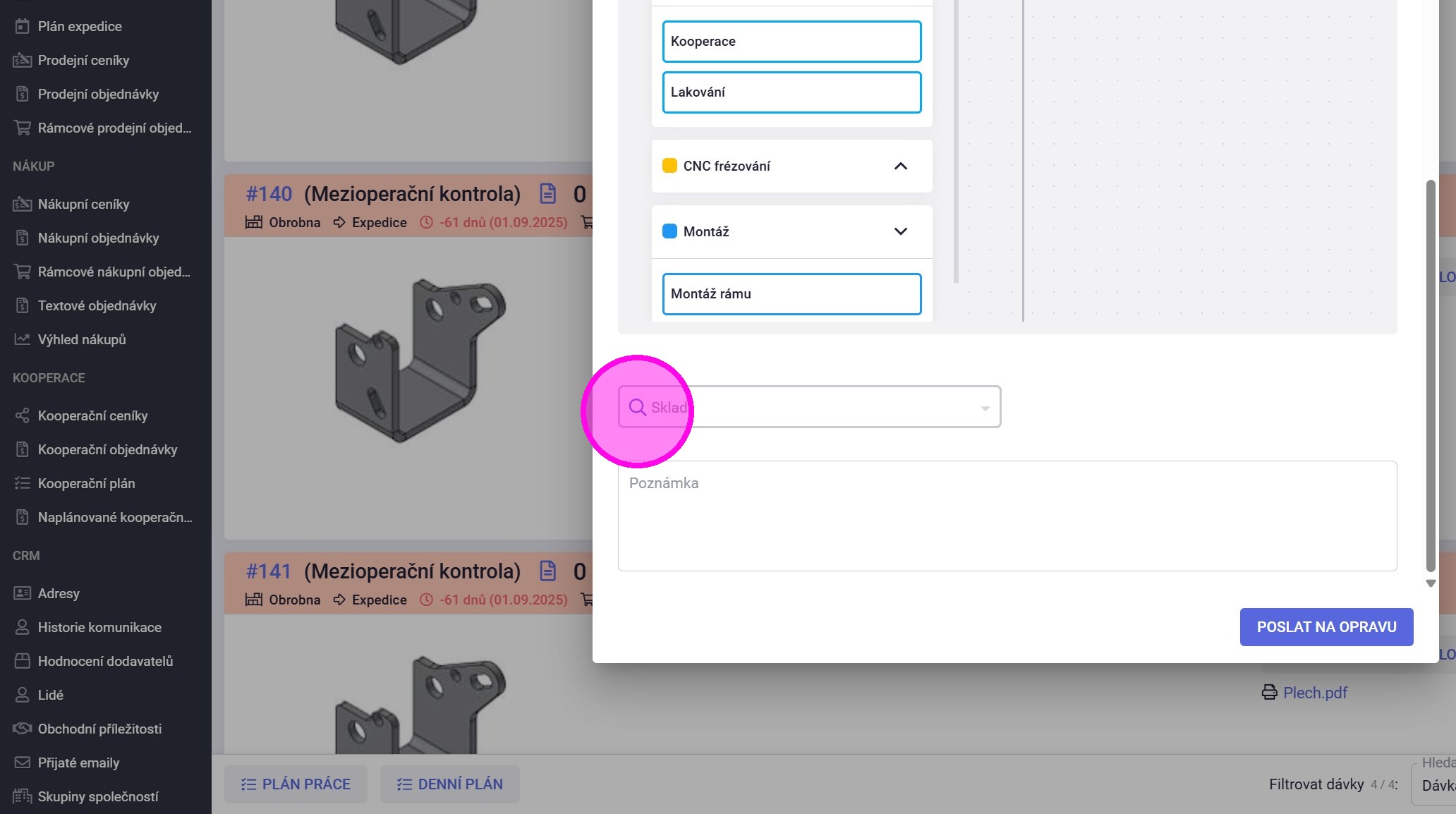Click into the Poznámka text area
1456x814 pixels.
1007,516
